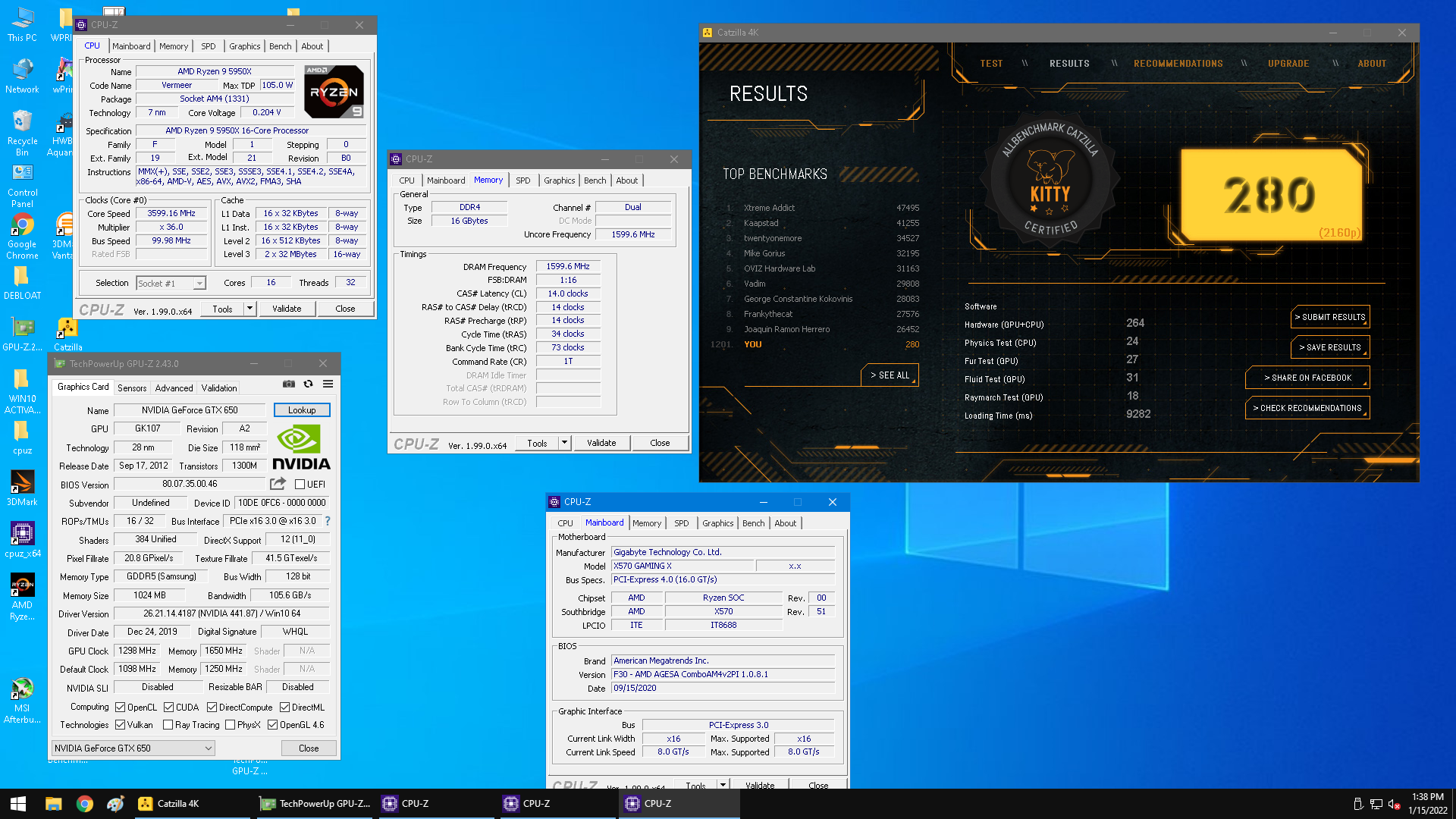Click Validate in the top-left CPU-Z window
1456x819 pixels.
click(287, 309)
